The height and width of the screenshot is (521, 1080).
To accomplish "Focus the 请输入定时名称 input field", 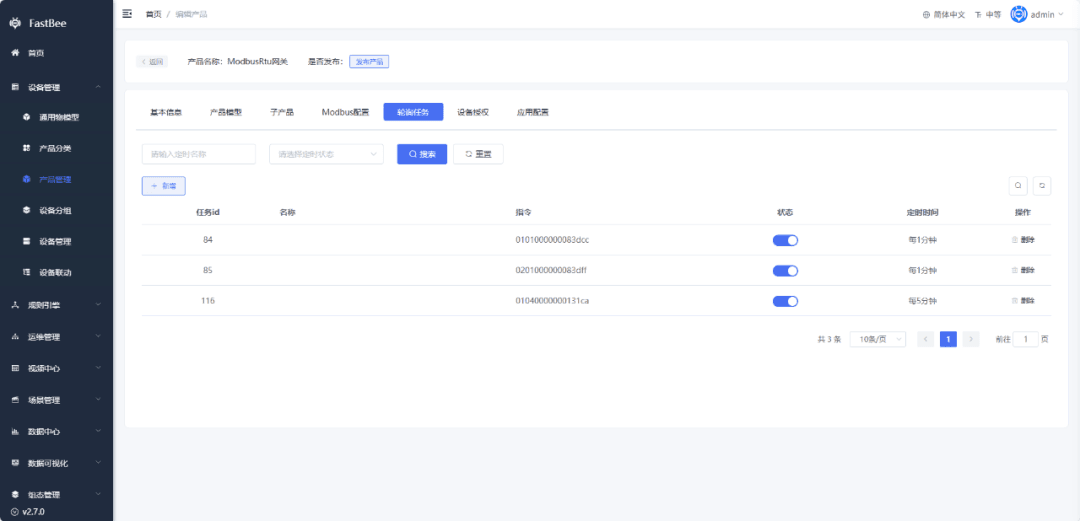I will tap(199, 154).
